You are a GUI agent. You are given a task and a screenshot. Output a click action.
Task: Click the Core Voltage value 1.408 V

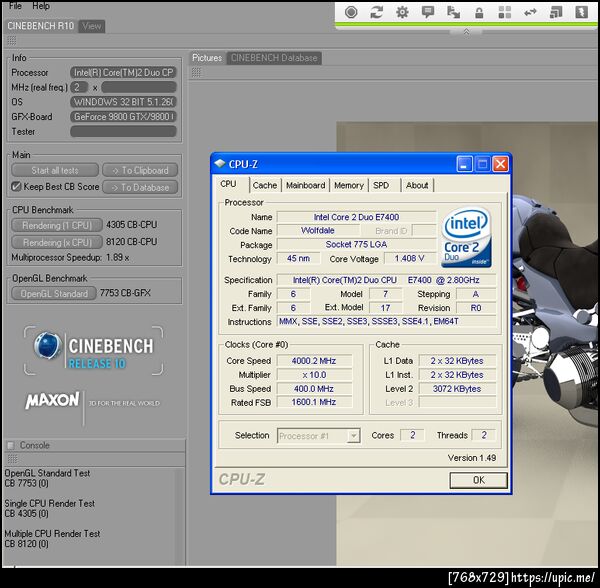[410, 259]
